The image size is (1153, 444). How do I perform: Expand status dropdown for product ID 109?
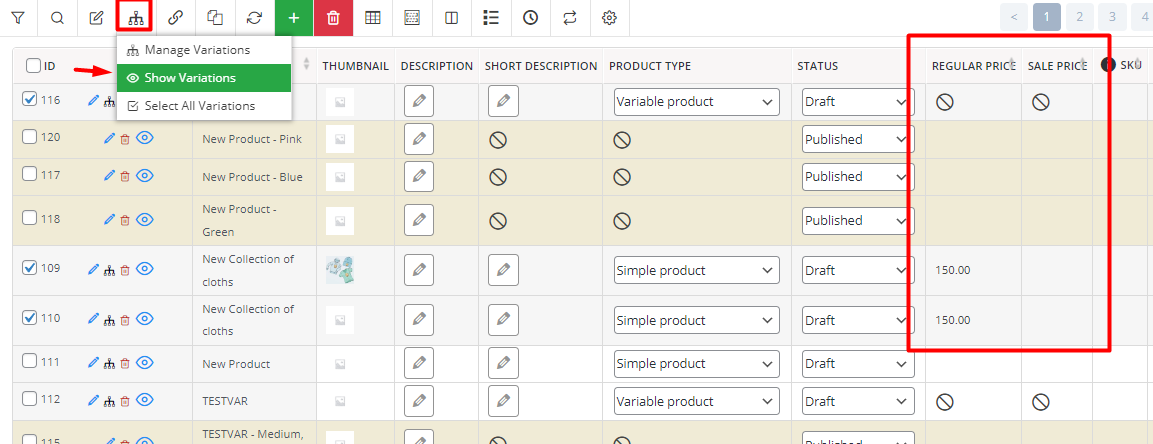click(x=857, y=270)
